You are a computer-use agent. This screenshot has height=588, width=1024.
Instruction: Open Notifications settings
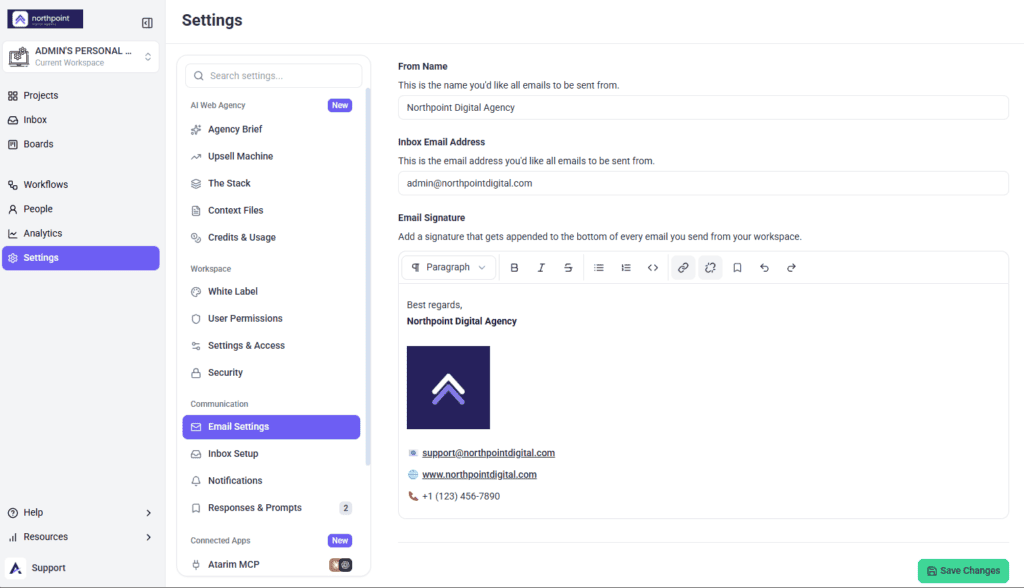271,481
